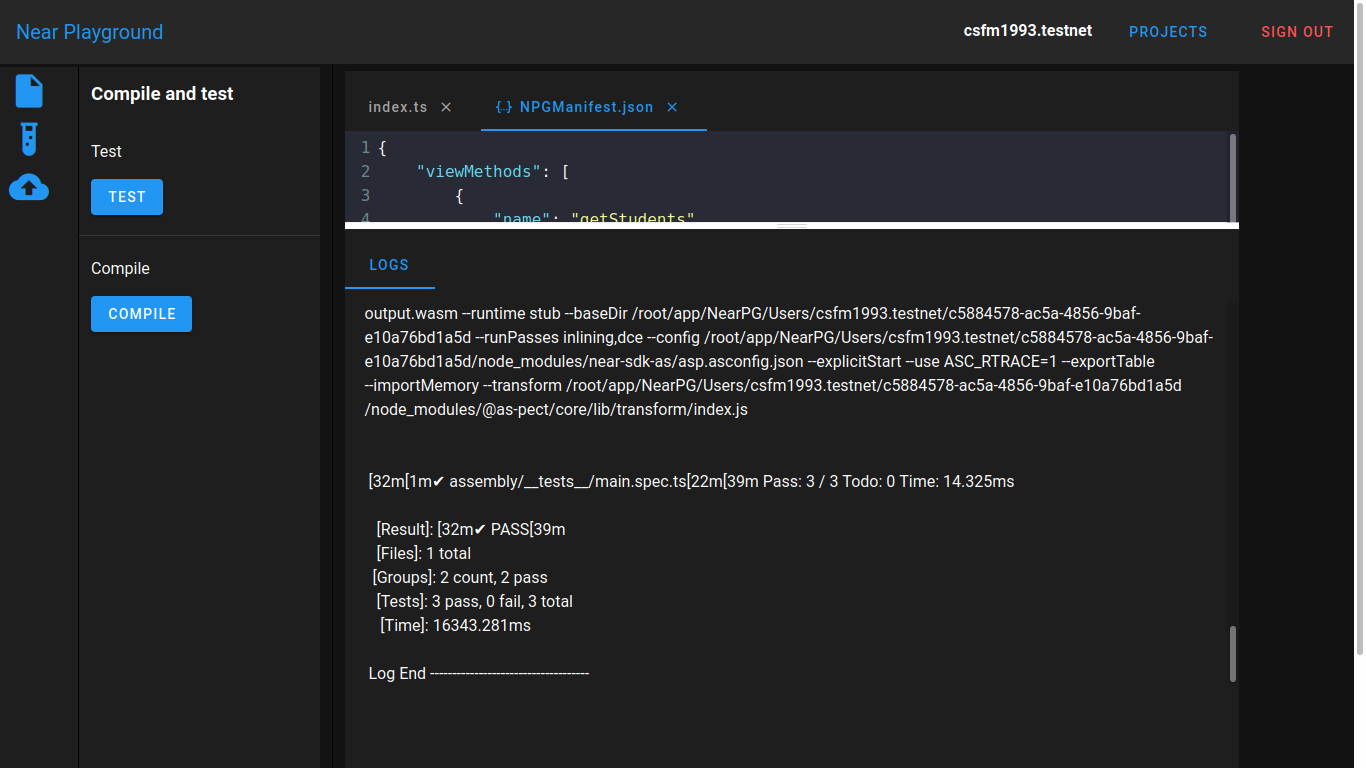1366x768 pixels.
Task: Open the files explorer sidebar icon
Action: pyautogui.click(x=29, y=91)
